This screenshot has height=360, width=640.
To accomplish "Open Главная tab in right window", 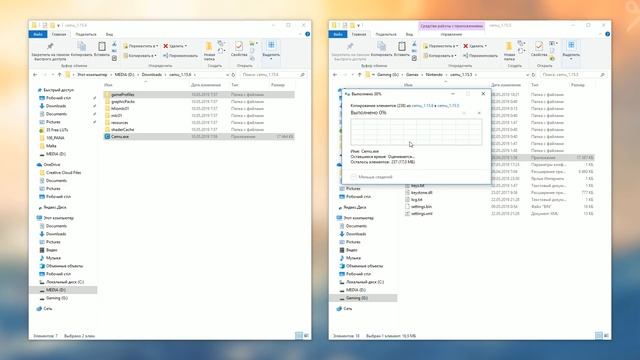I will (x=359, y=34).
